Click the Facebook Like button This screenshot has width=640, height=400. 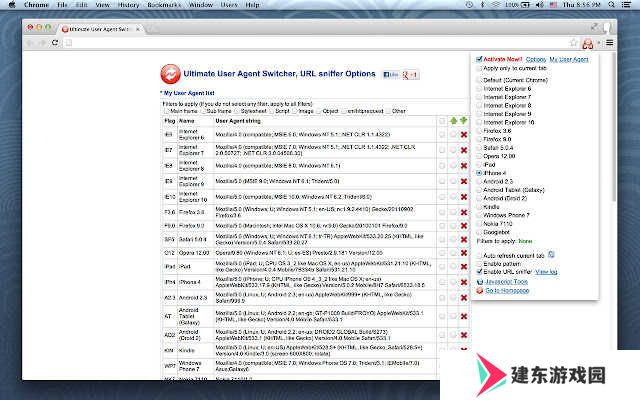391,75
